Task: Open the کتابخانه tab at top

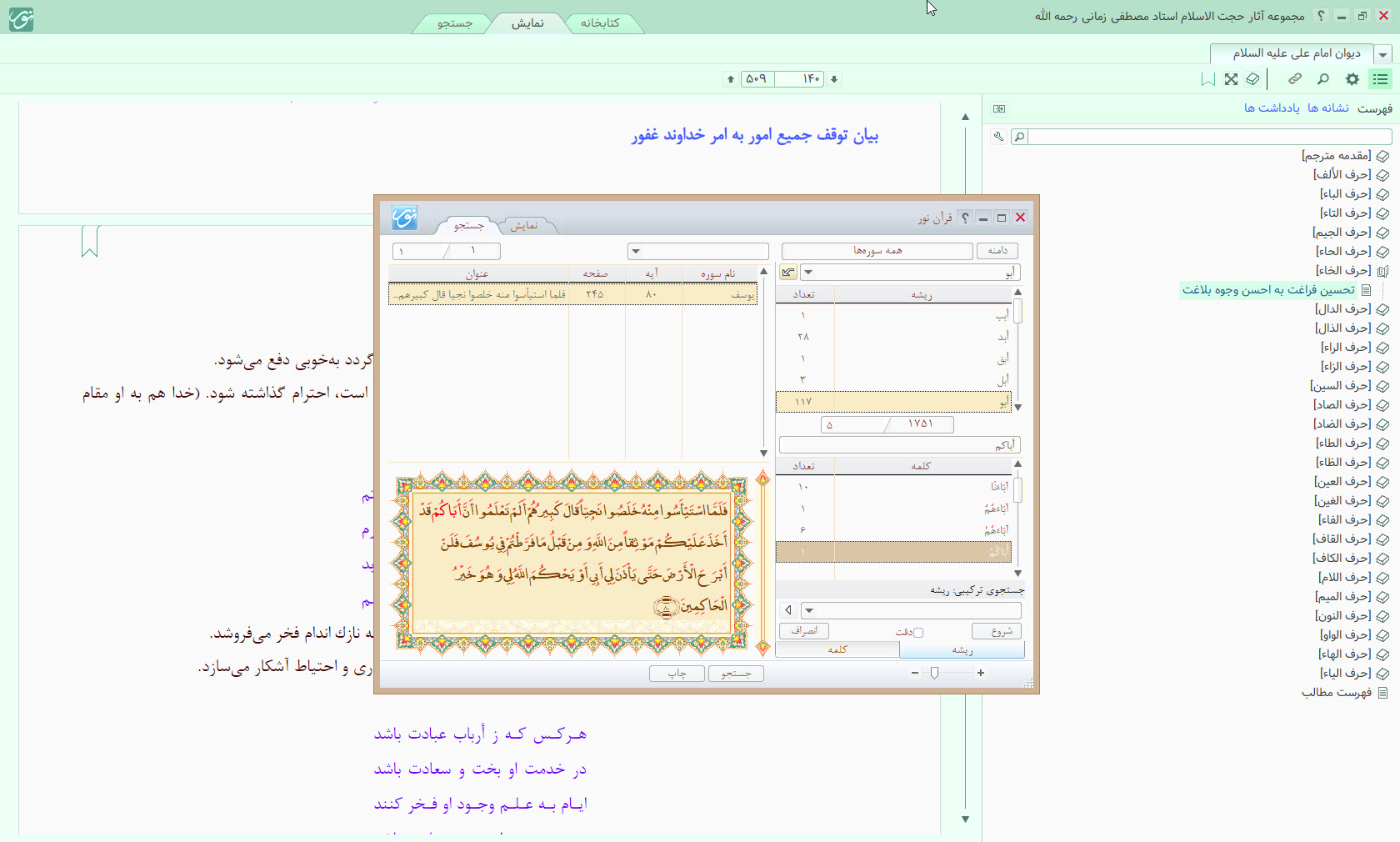Action: click(600, 23)
